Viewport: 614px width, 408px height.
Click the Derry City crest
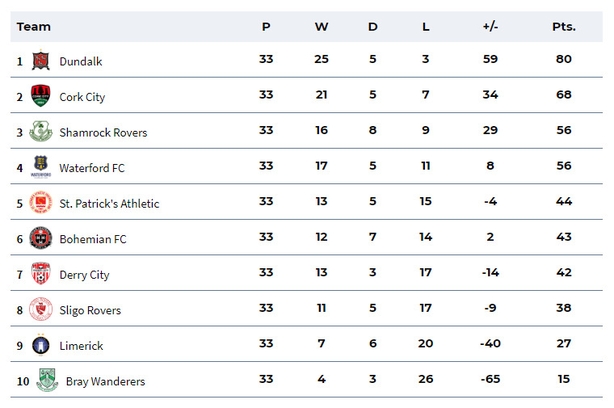point(41,273)
